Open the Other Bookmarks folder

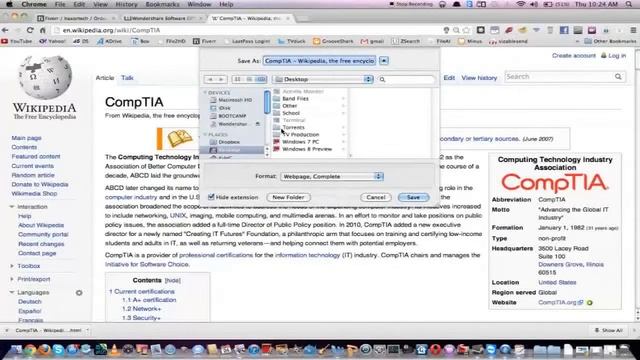tap(610, 41)
